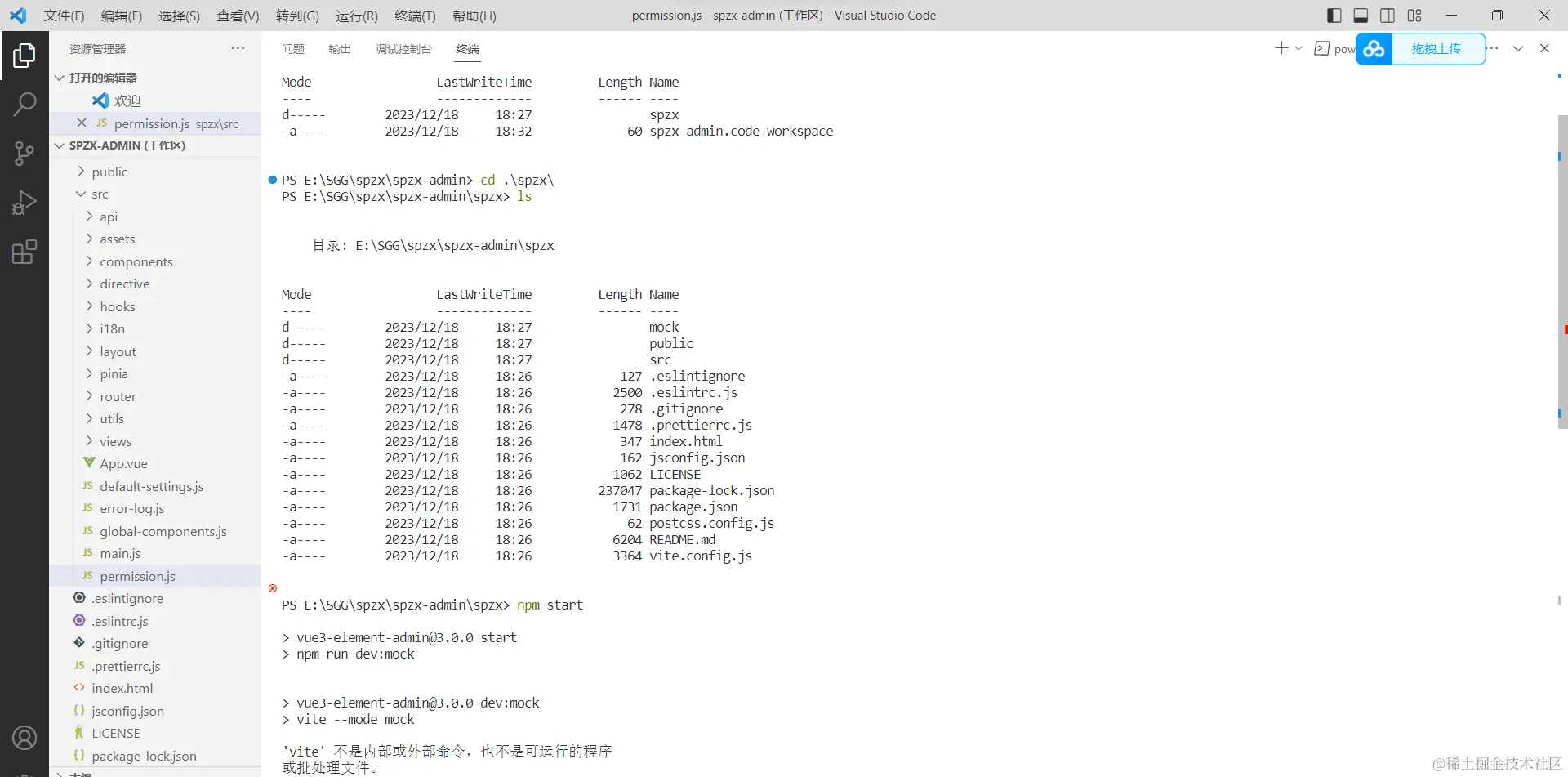Open the Extensions view icon

[24, 252]
